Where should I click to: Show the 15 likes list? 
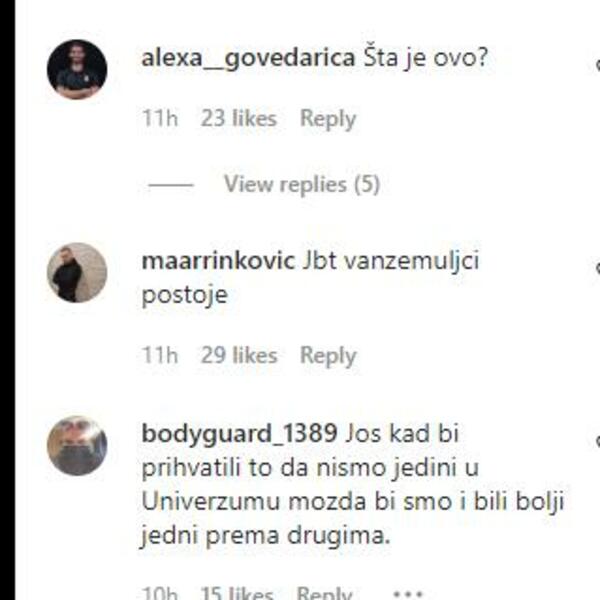coord(237,592)
